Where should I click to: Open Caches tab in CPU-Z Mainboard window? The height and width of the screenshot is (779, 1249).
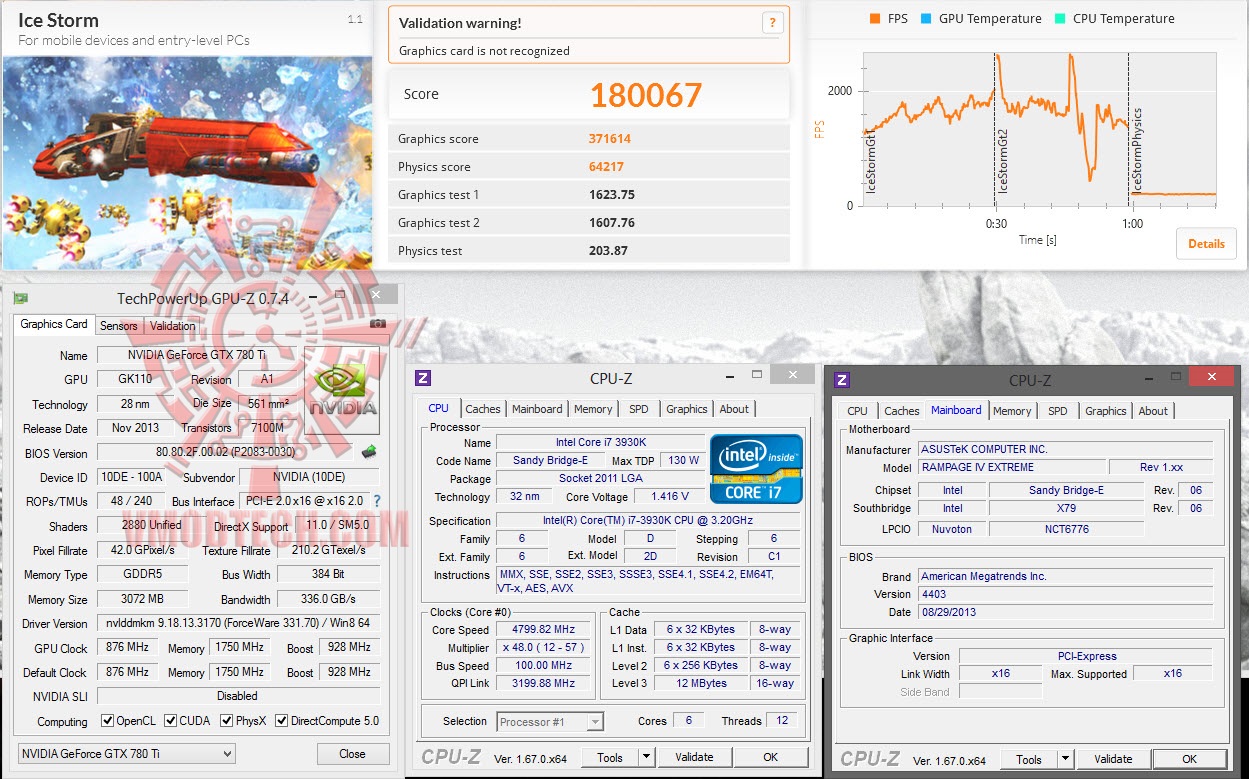[x=902, y=411]
